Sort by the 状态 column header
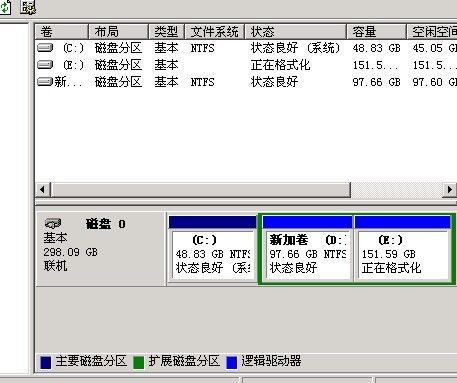 (x=296, y=32)
